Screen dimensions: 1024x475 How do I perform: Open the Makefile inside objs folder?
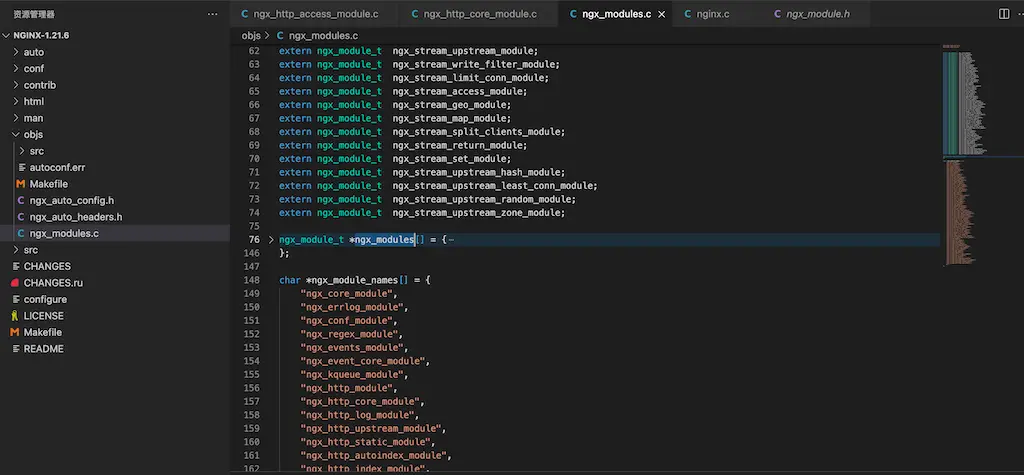(x=48, y=184)
